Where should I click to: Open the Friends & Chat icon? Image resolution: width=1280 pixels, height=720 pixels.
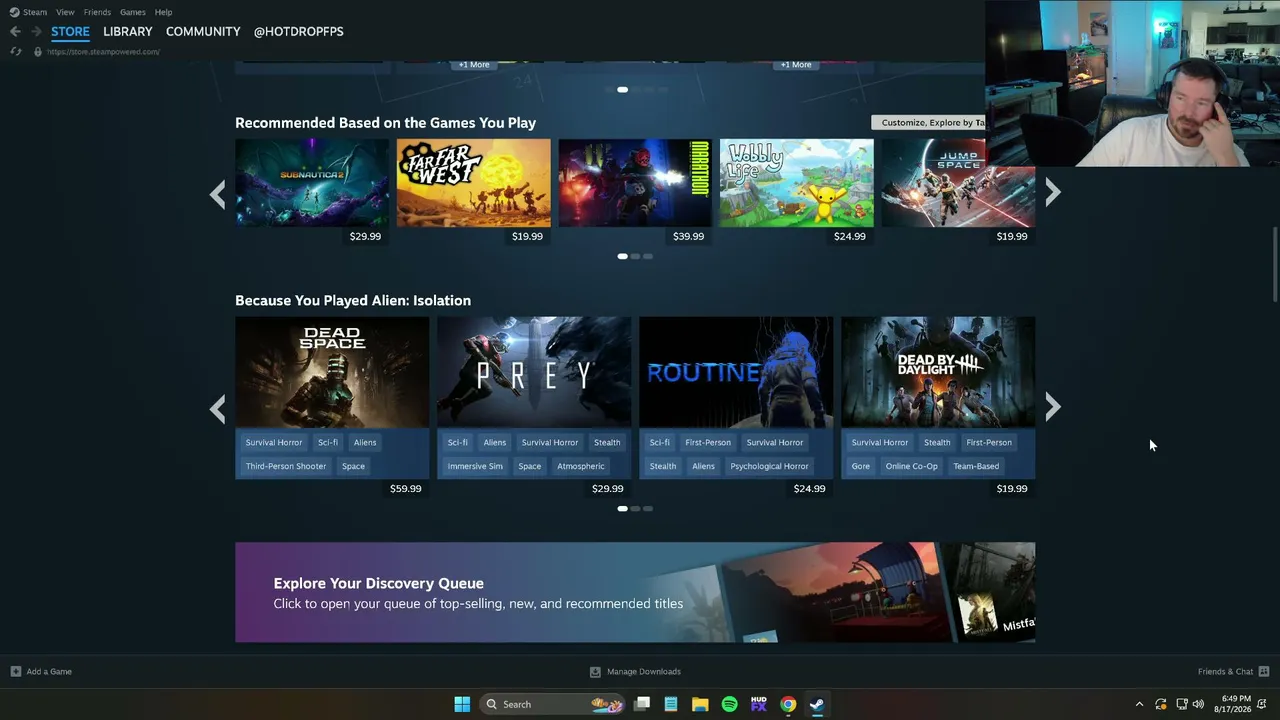click(1264, 671)
